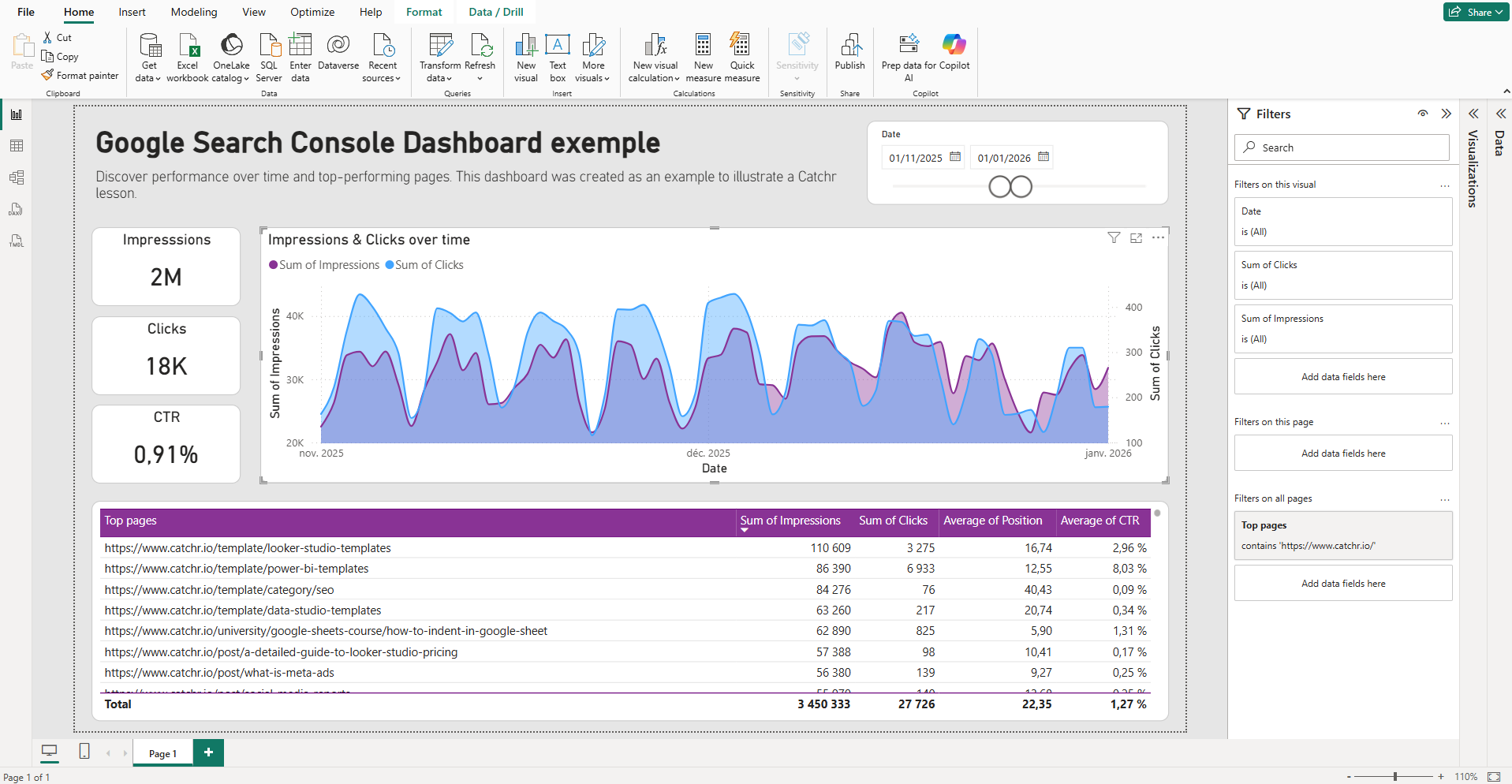
Task: Click the Publish button
Action: [x=849, y=55]
